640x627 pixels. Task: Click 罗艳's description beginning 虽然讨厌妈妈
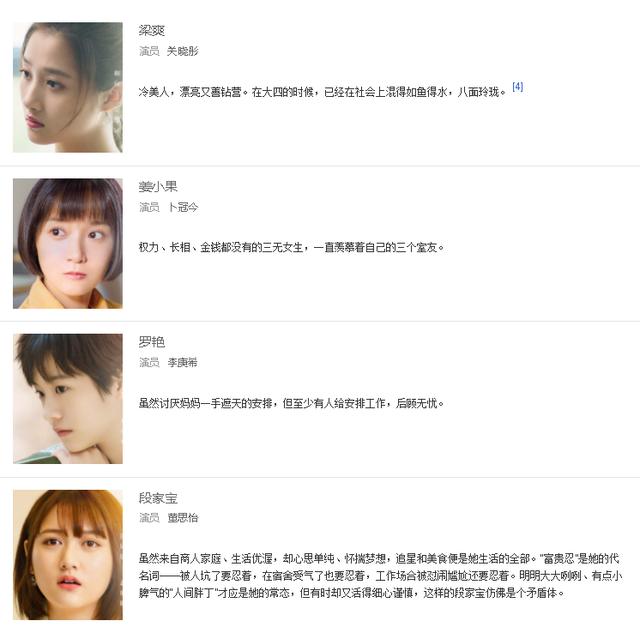291,403
